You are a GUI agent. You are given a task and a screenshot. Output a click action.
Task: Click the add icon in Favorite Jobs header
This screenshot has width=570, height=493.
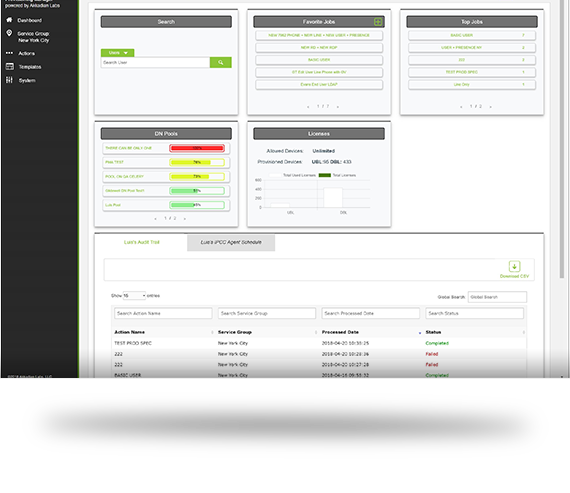[378, 22]
